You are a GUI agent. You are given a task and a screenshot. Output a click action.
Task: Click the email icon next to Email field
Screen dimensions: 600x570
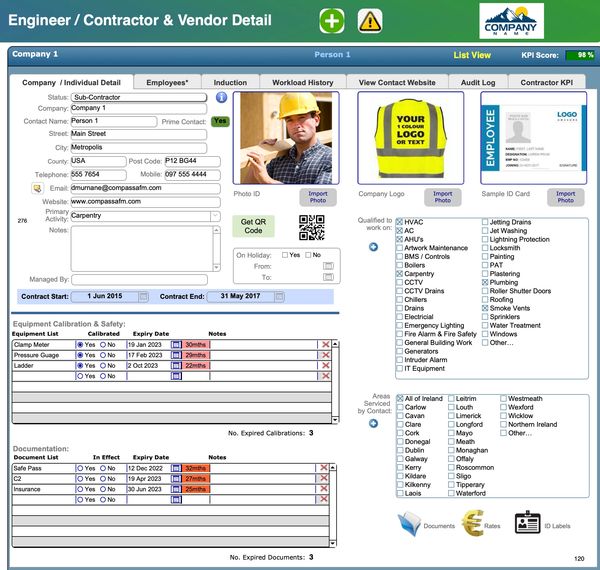pyautogui.click(x=37, y=187)
